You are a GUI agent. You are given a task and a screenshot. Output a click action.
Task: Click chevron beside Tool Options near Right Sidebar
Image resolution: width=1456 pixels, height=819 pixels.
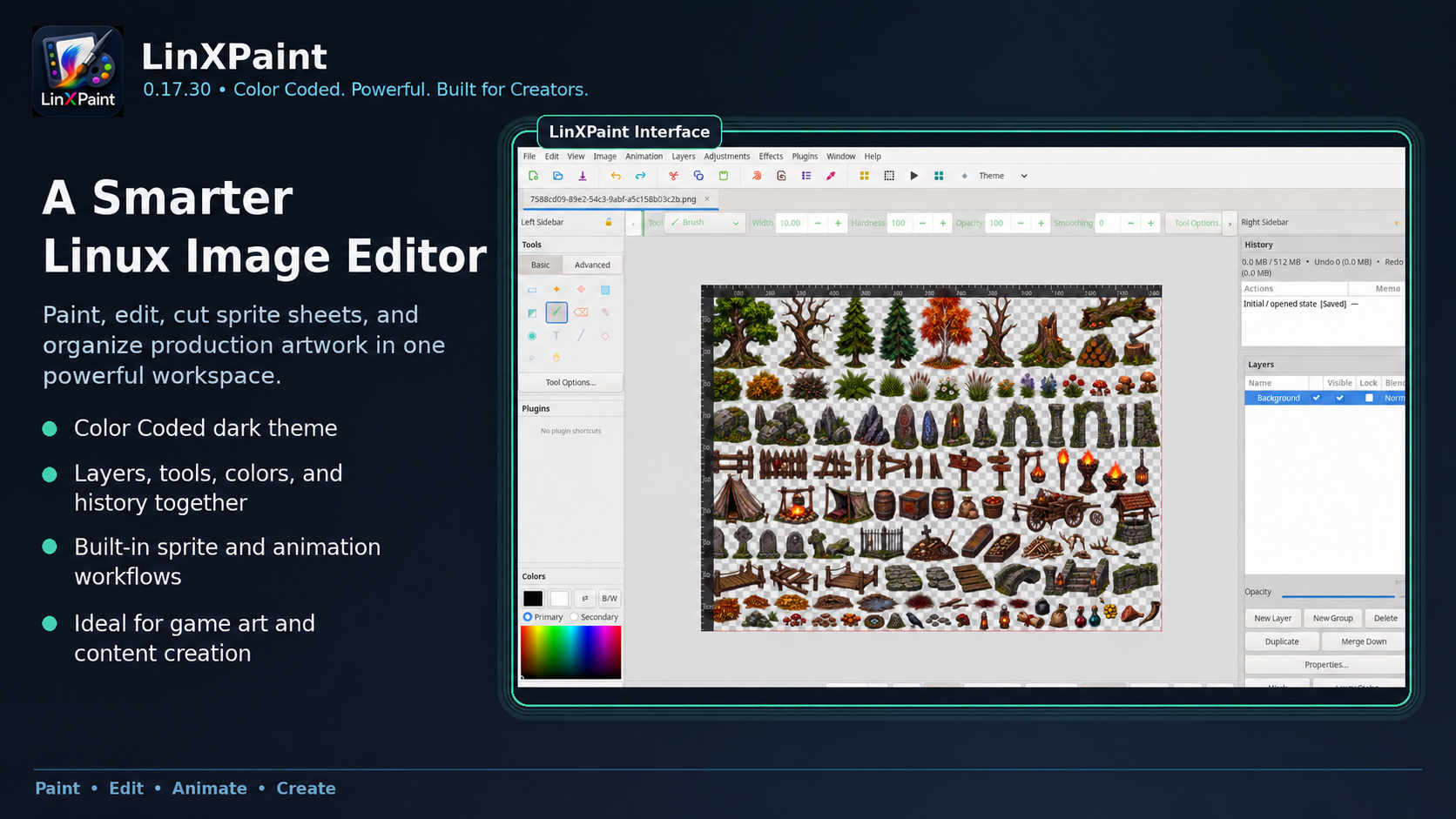click(1230, 224)
